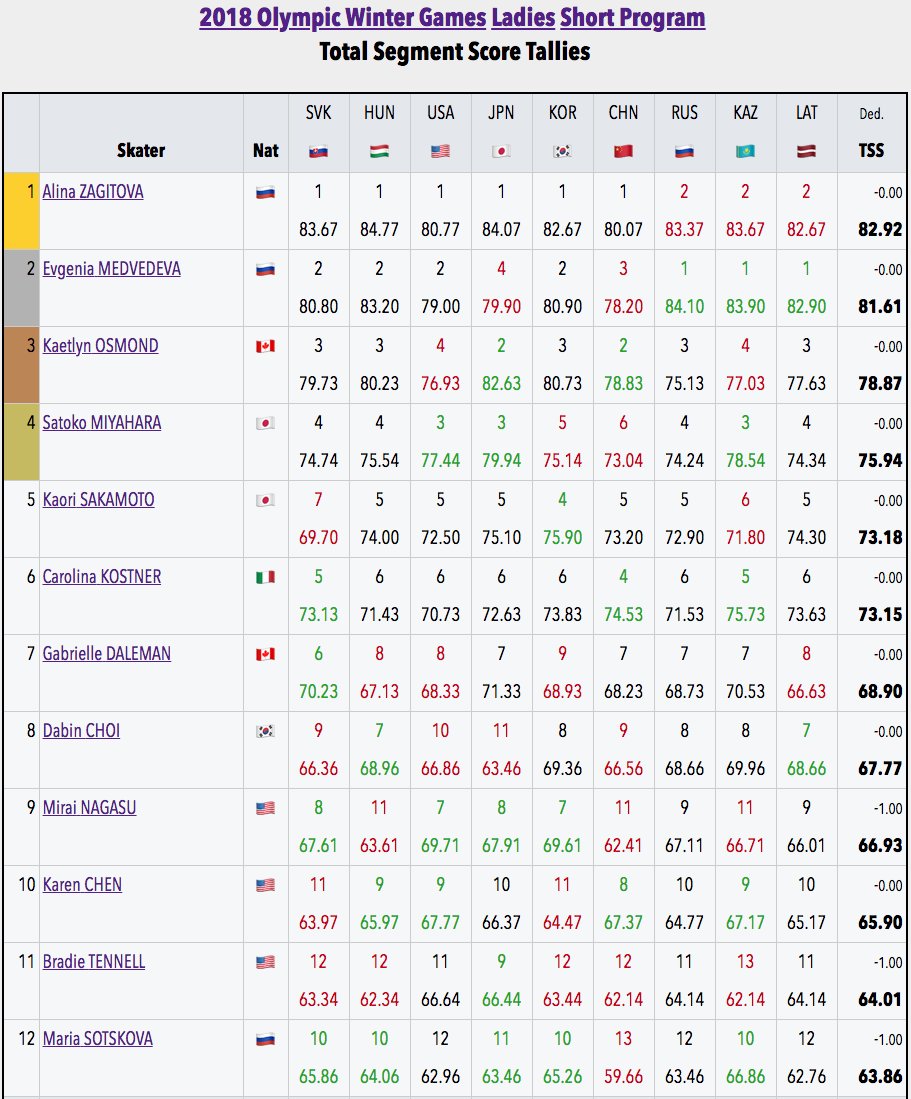Click the Skater column header
Viewport: 911px width, 1099px height.
[x=141, y=150]
